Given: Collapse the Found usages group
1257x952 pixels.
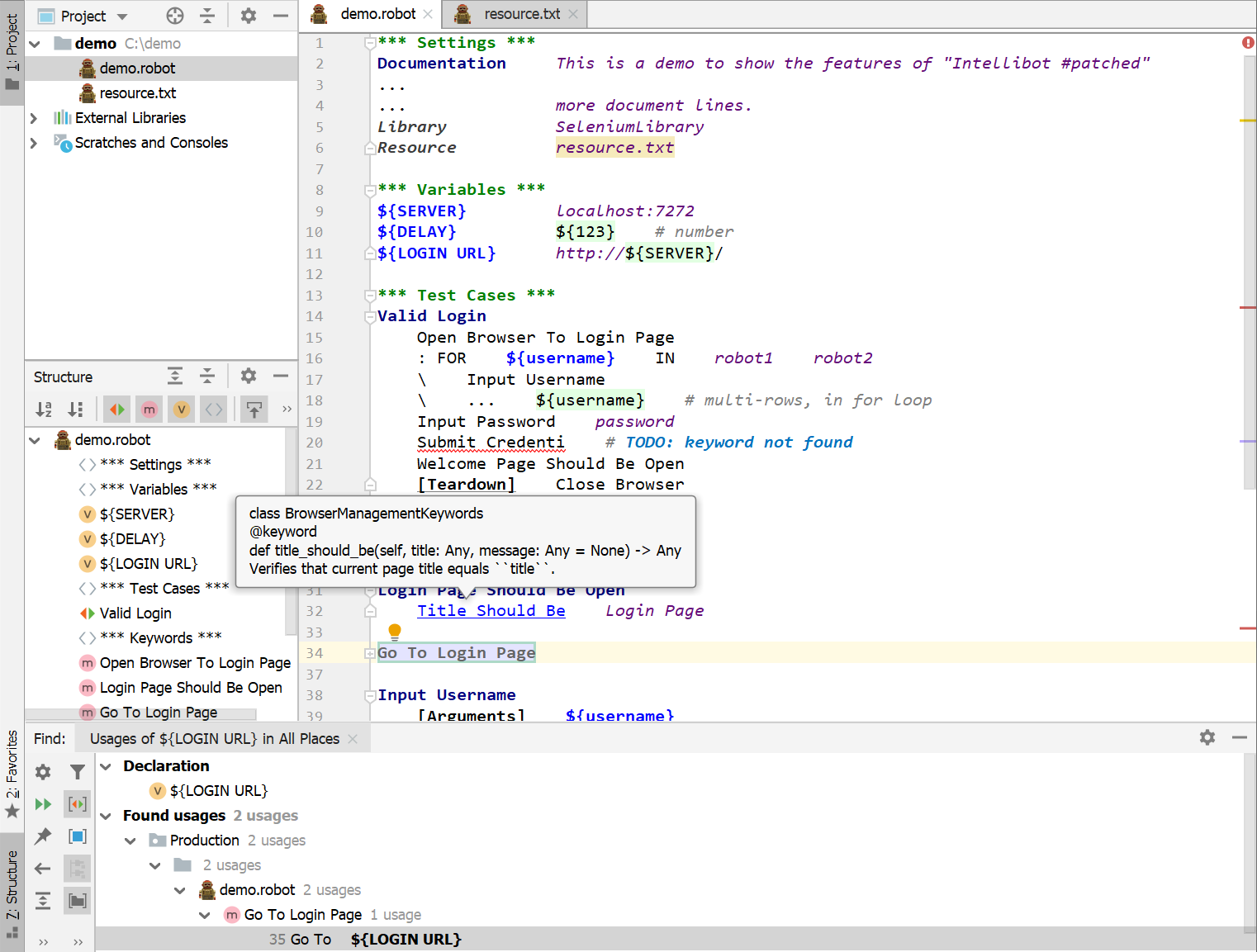Looking at the screenshot, I should pyautogui.click(x=106, y=816).
